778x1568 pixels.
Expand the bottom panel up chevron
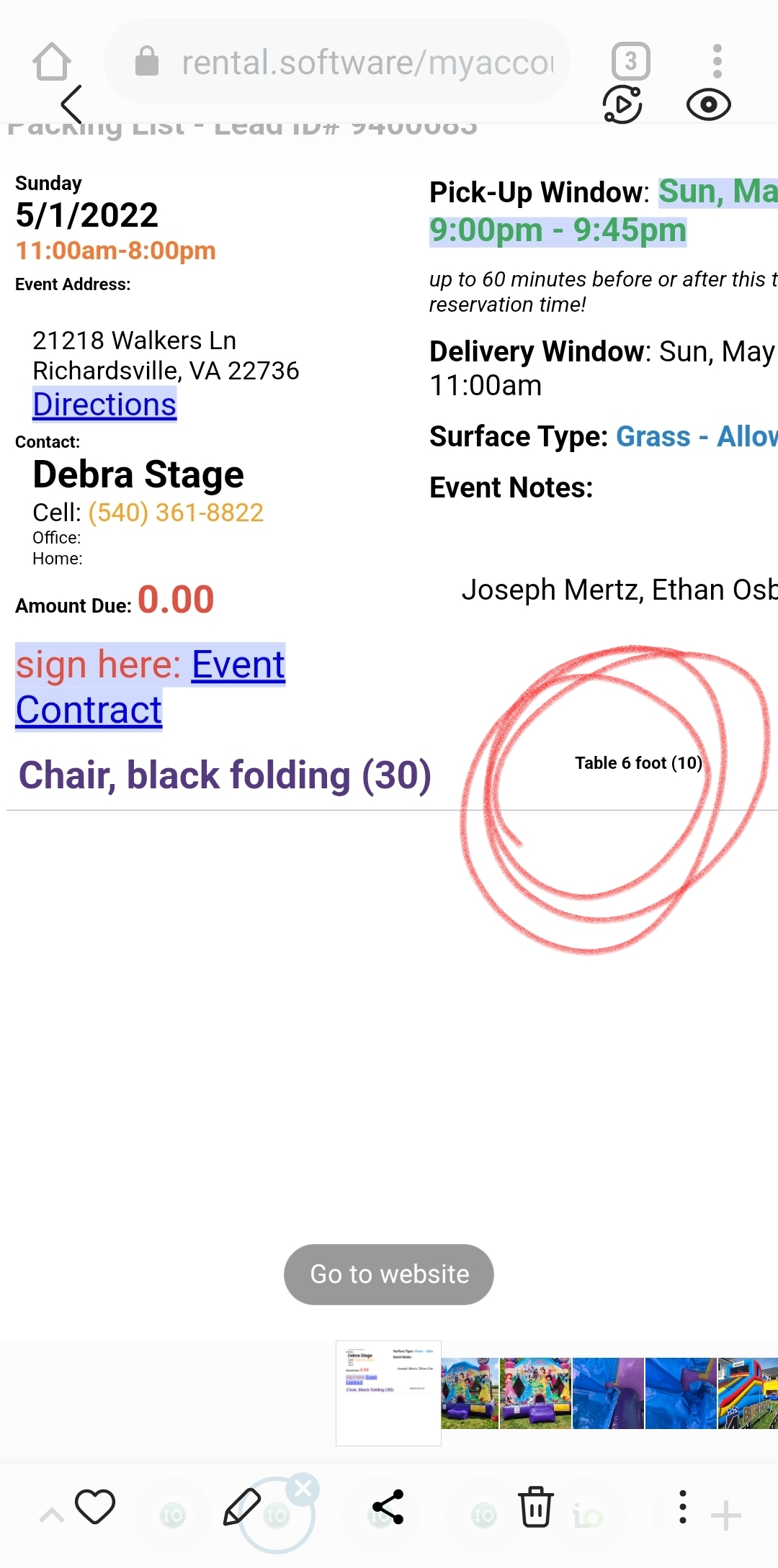pyautogui.click(x=51, y=1515)
